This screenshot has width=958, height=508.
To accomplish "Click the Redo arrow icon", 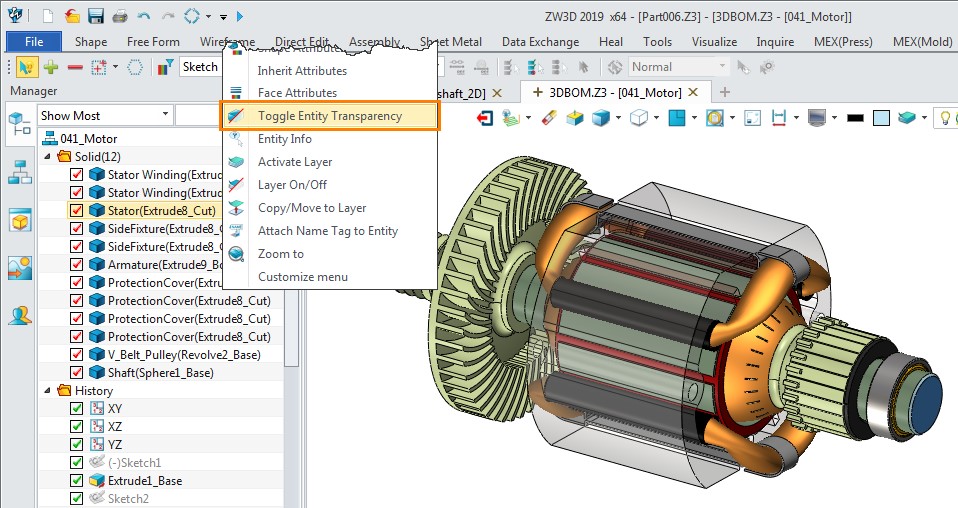I will [168, 17].
